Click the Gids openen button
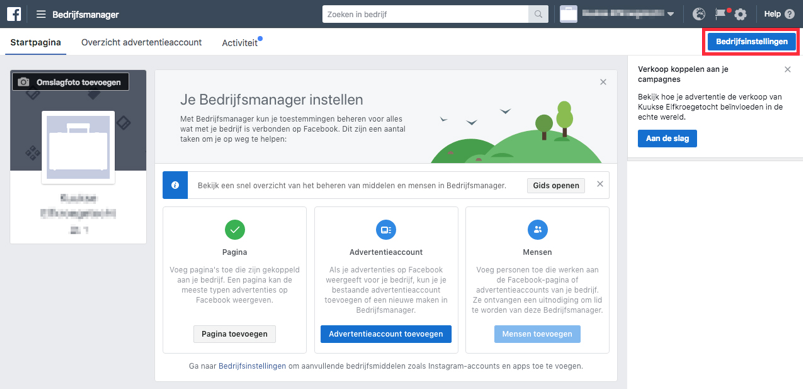803x389 pixels. (x=556, y=185)
